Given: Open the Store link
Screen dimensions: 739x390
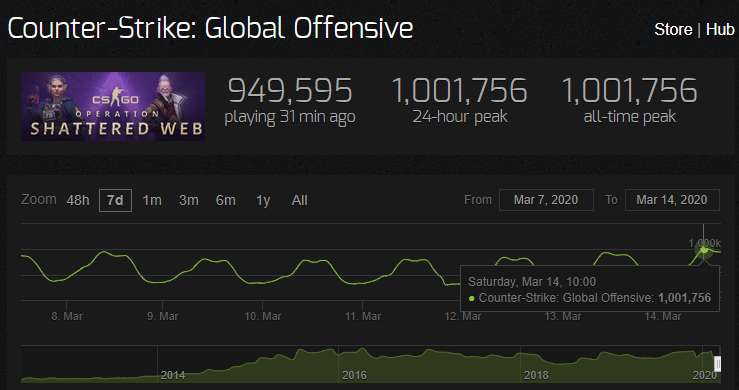Looking at the screenshot, I should 673,30.
